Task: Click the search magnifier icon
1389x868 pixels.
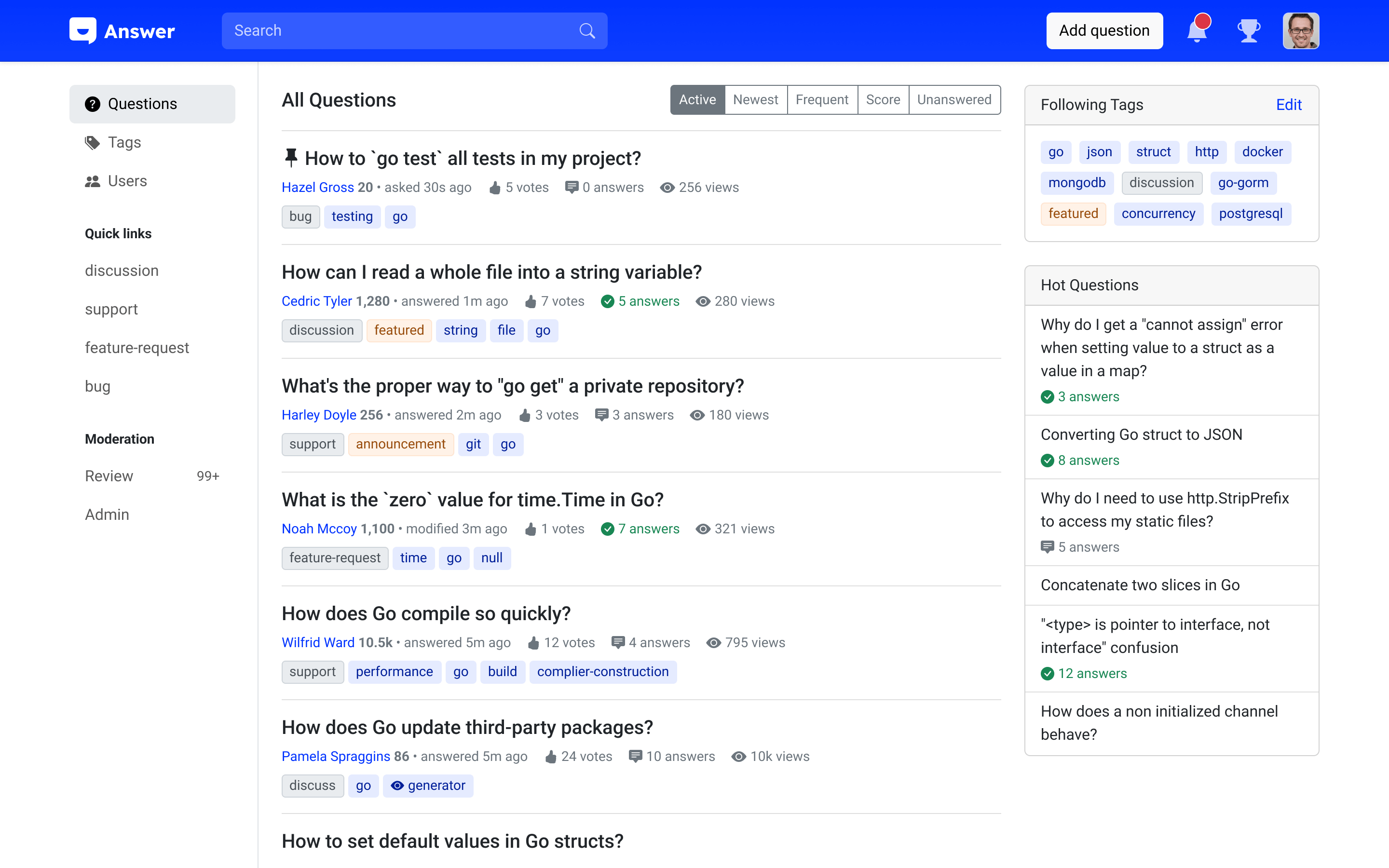Action: 586,31
